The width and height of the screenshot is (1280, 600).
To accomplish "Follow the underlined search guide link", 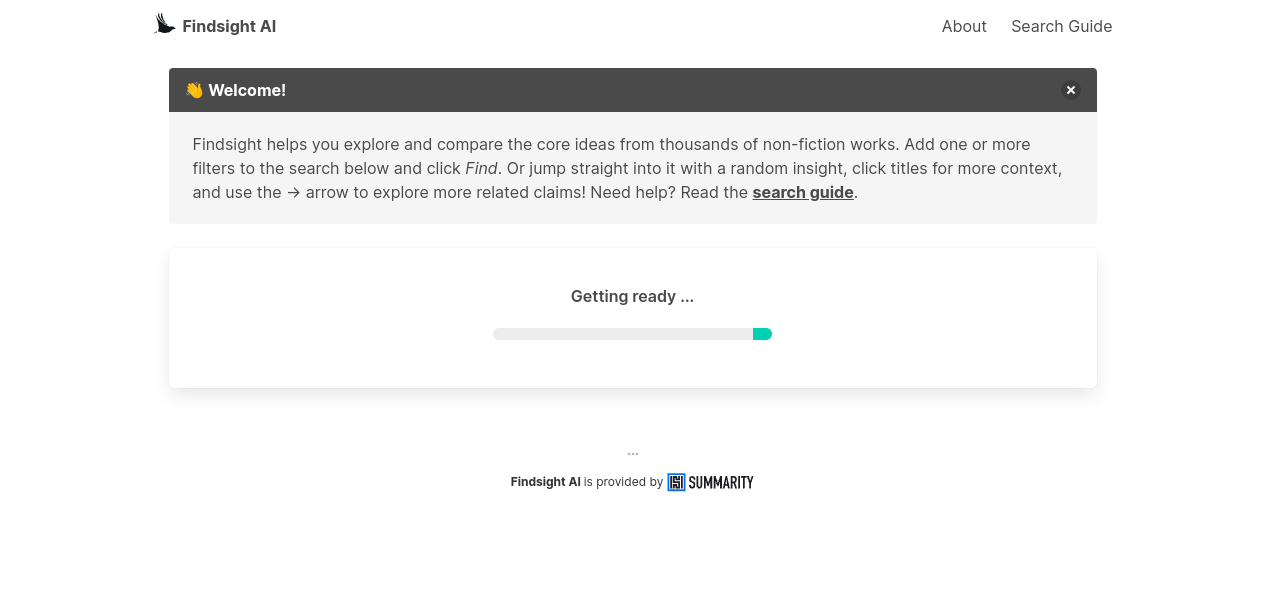I will click(x=803, y=193).
